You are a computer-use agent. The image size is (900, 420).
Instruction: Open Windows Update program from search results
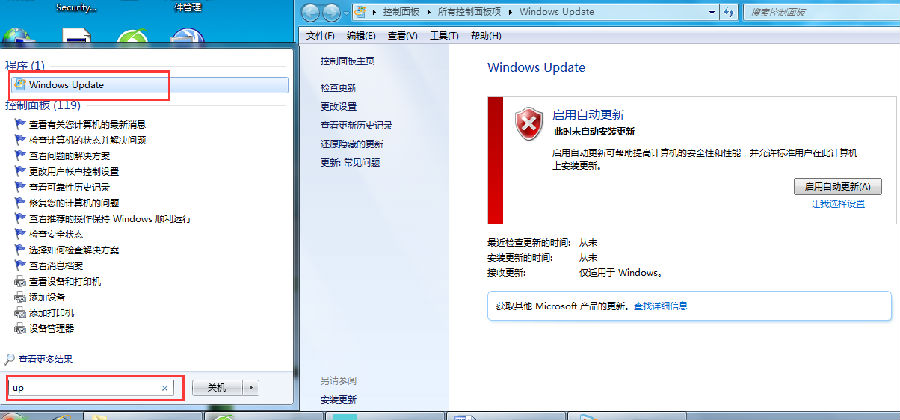click(x=148, y=85)
